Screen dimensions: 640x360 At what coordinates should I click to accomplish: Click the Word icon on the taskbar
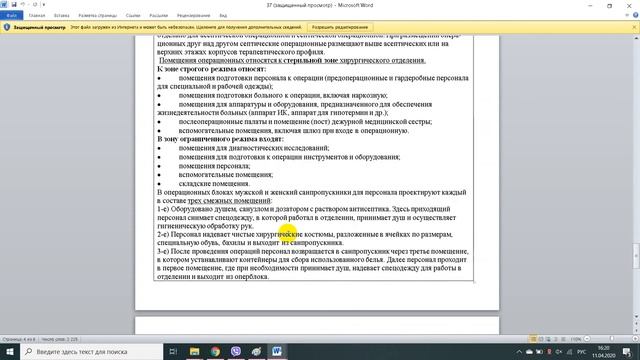277,351
